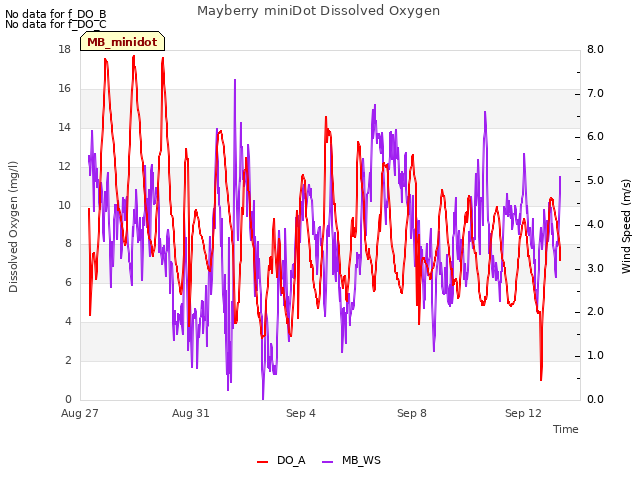This screenshot has width=640, height=480.
Task: Click the Sep 8 x-axis label
Action: tap(412, 413)
